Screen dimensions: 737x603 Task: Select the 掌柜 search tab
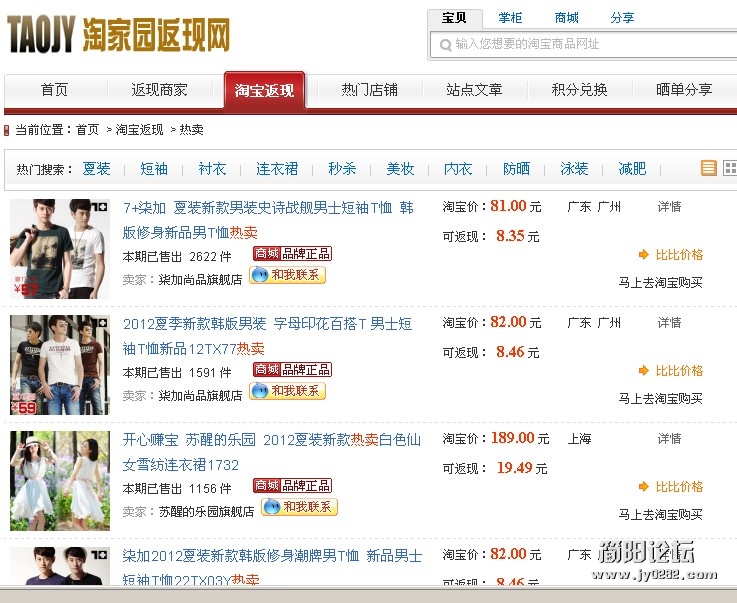click(510, 18)
